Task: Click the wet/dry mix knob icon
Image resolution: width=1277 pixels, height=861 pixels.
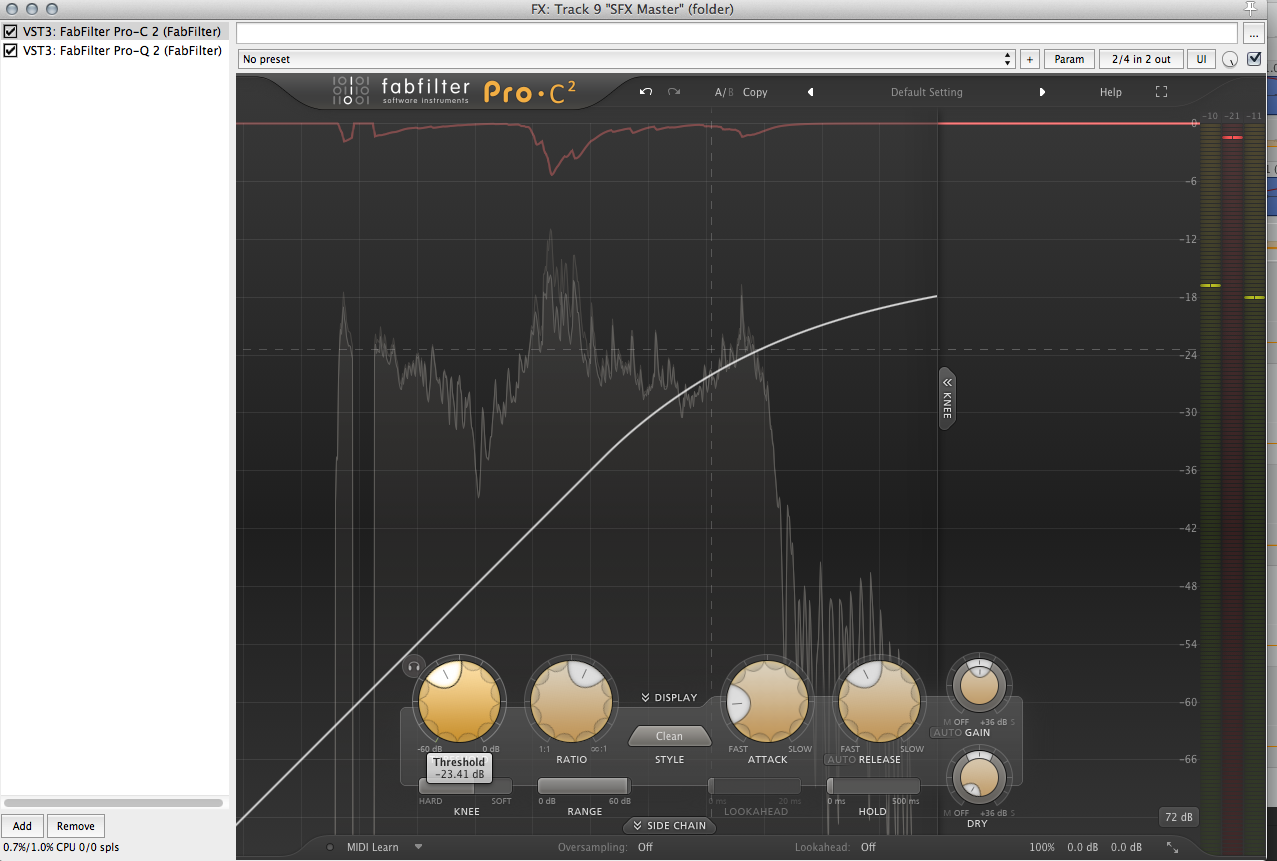Action: tap(1230, 60)
